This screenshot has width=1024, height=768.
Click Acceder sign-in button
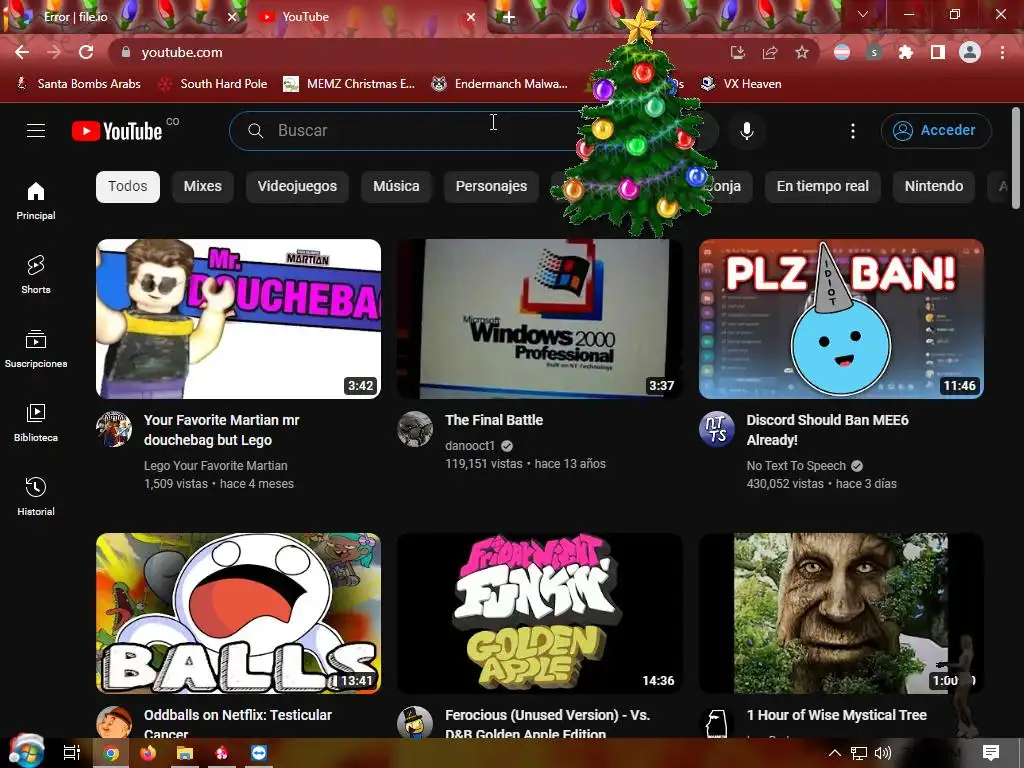pyautogui.click(x=936, y=131)
